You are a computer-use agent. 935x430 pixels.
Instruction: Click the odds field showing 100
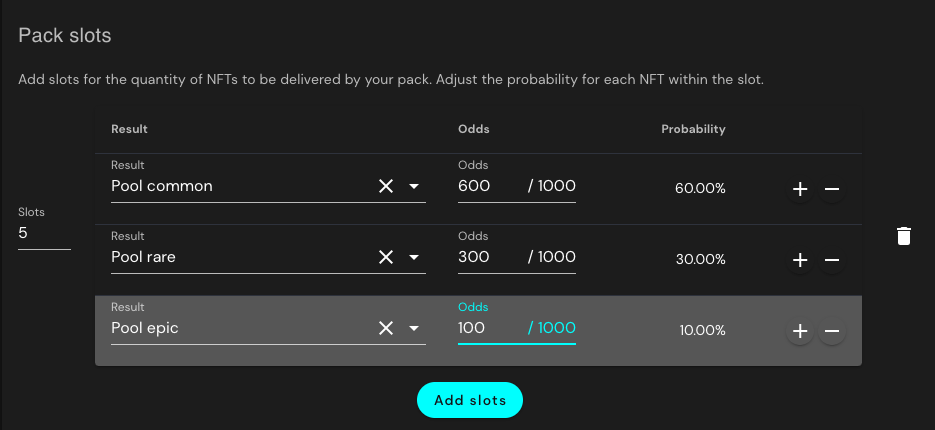[488, 328]
